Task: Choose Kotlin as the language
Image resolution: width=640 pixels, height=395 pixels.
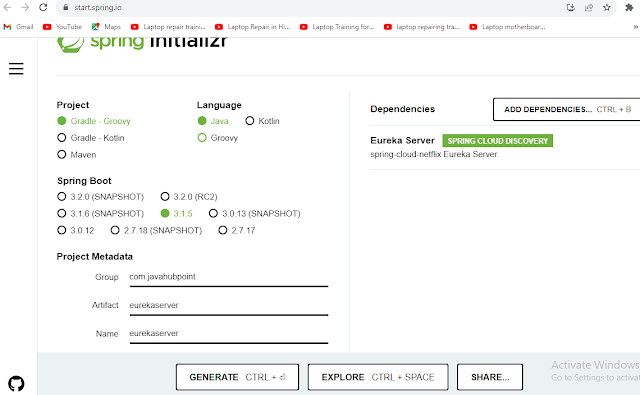Action: tap(262, 121)
